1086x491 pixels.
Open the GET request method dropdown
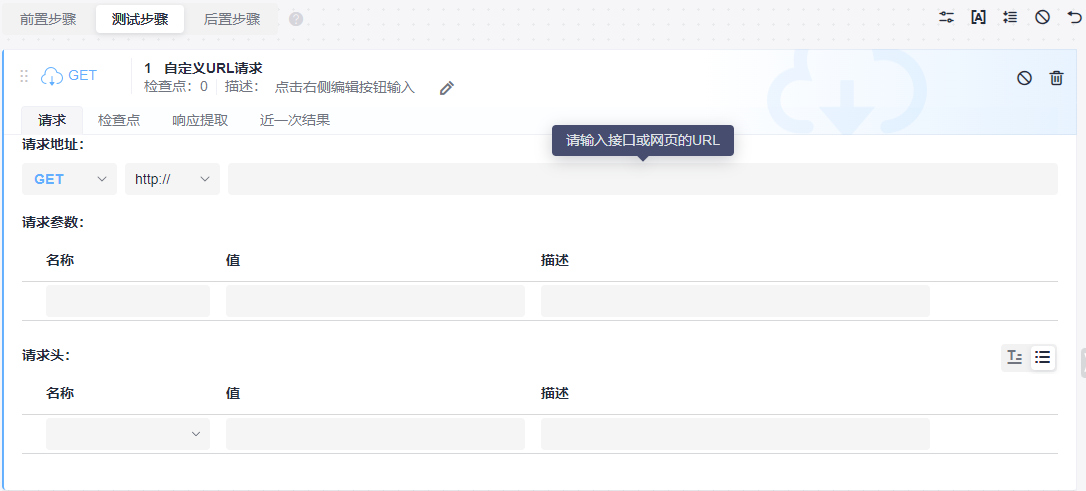69,179
